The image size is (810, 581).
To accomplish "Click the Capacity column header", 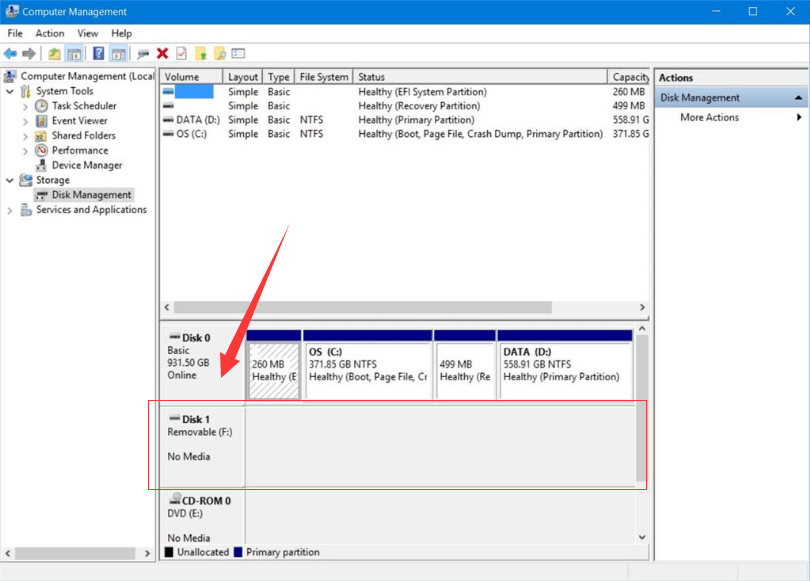I will 630,77.
